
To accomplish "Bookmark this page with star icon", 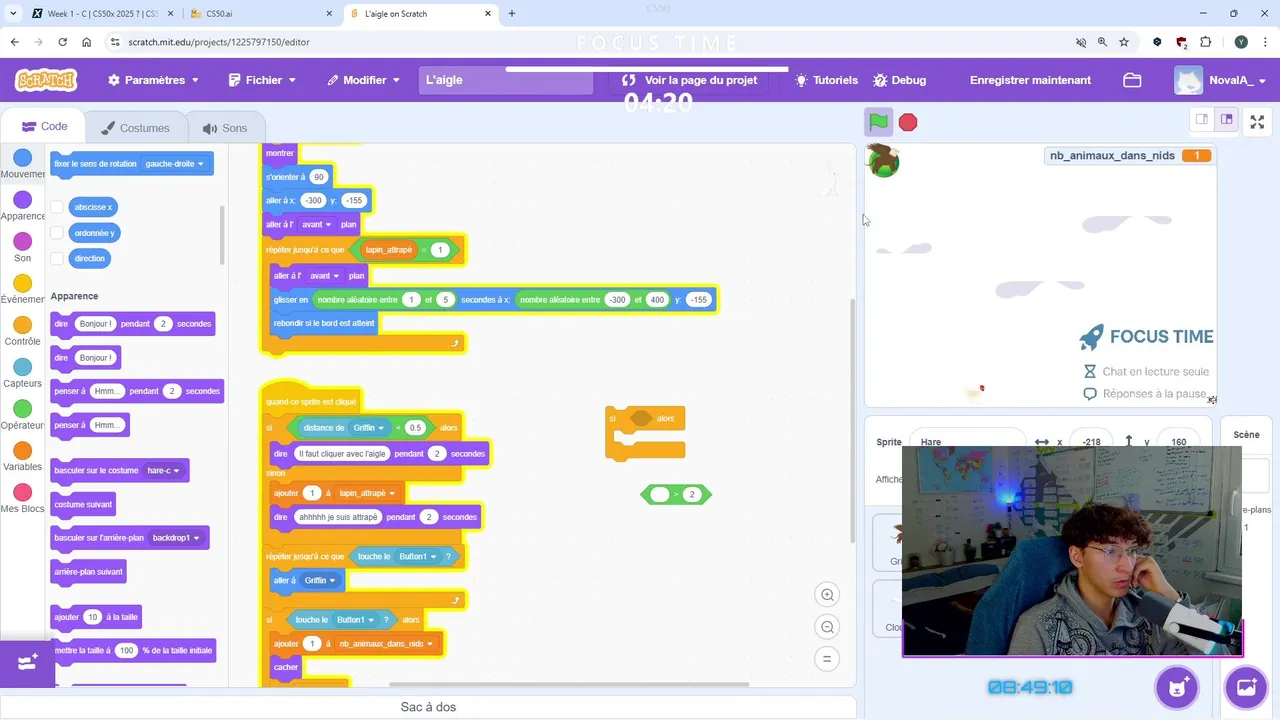I will [1124, 42].
